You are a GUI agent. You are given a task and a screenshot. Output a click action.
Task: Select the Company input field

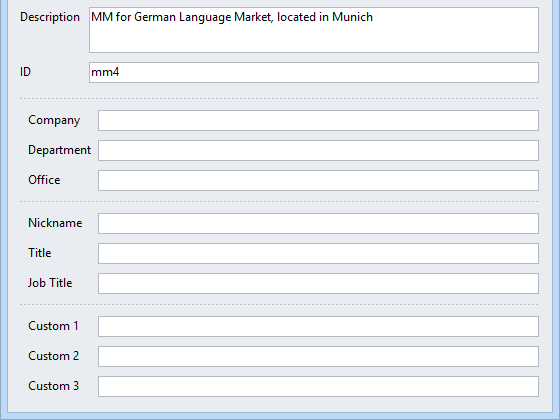point(319,120)
